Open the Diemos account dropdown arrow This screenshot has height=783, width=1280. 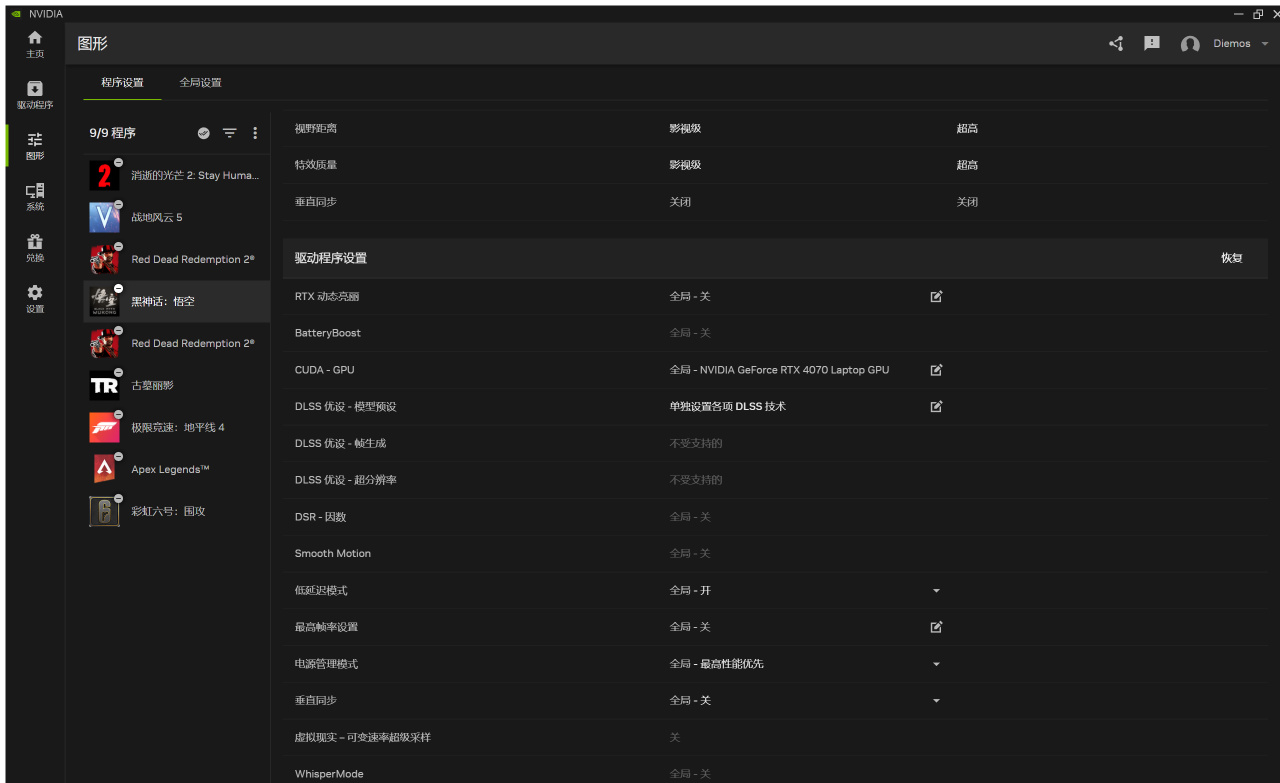1265,44
